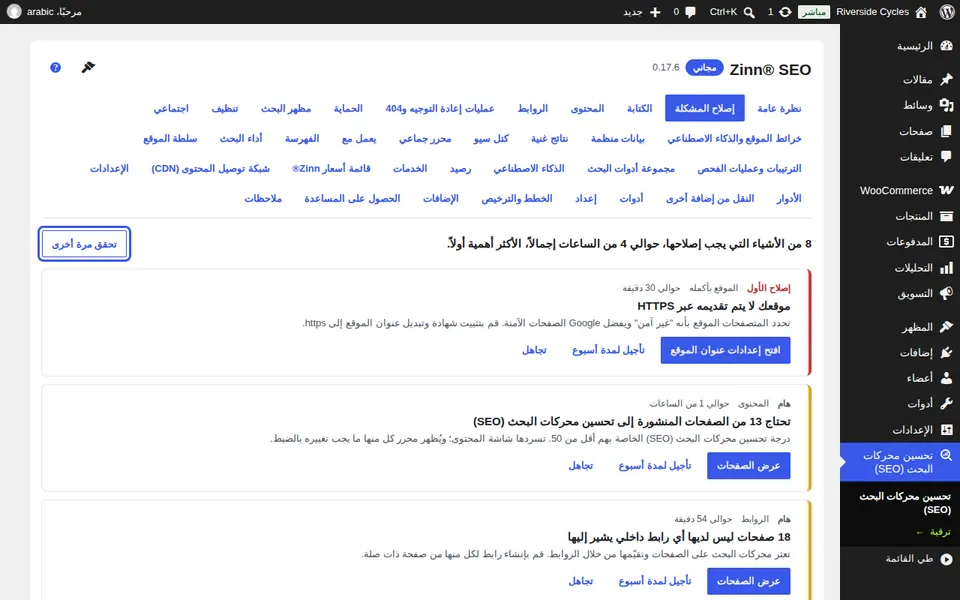Click the users person icon
960x600 pixels.
pyautogui.click(x=947, y=378)
